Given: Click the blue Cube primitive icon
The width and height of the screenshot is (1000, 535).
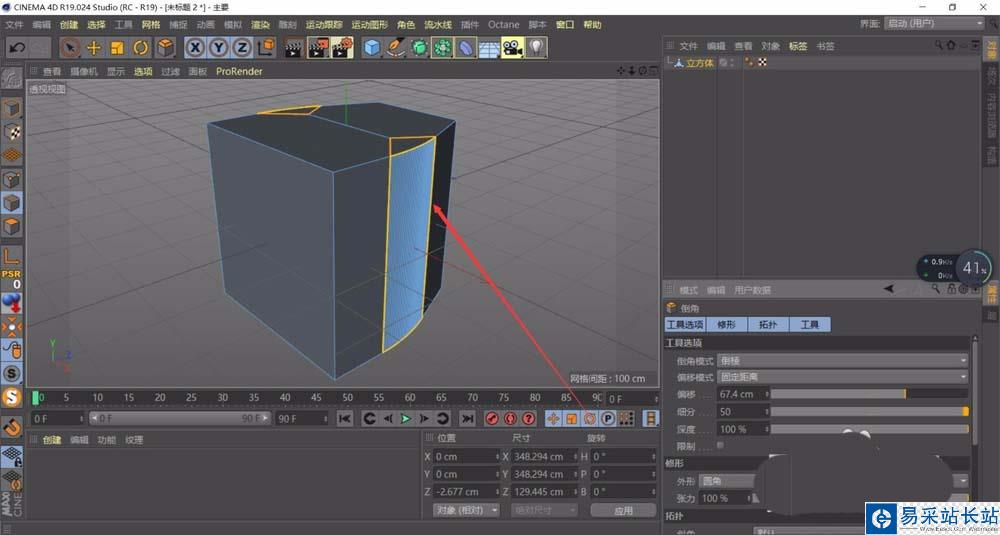Looking at the screenshot, I should [372, 47].
